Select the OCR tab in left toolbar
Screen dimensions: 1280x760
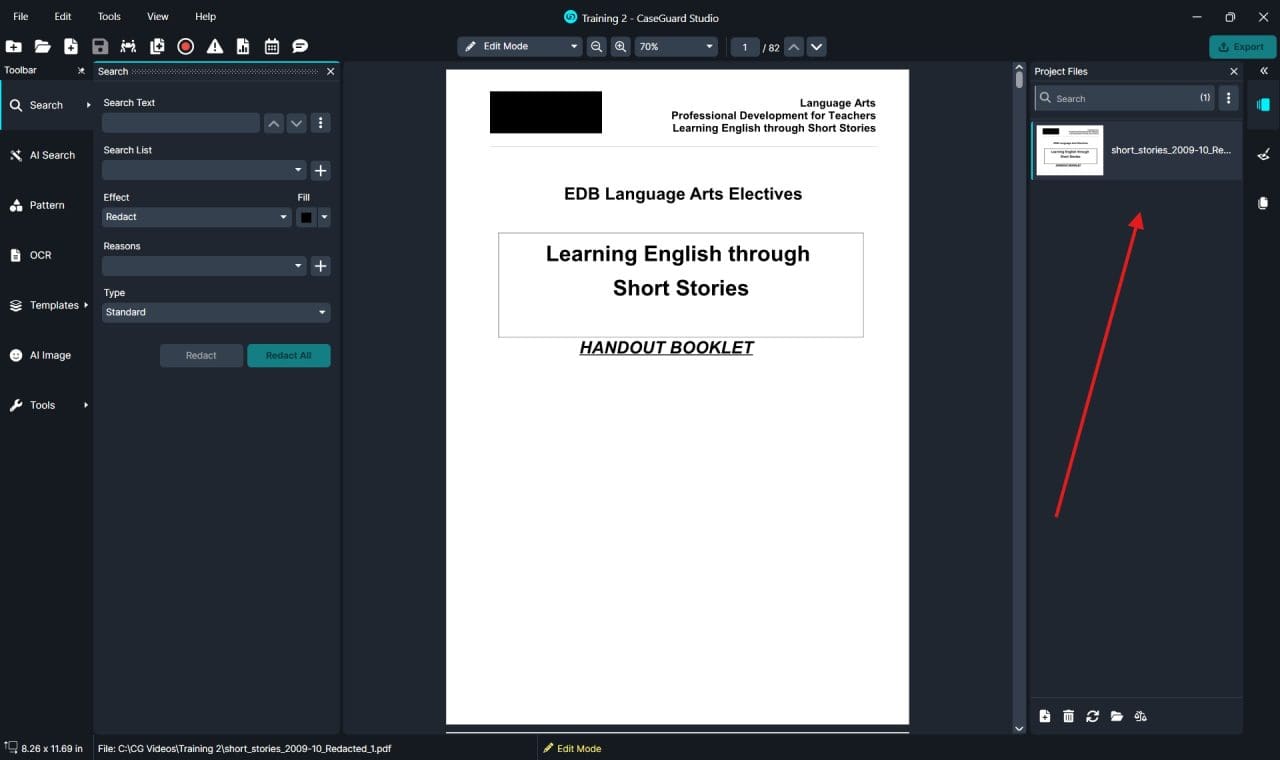(x=40, y=255)
